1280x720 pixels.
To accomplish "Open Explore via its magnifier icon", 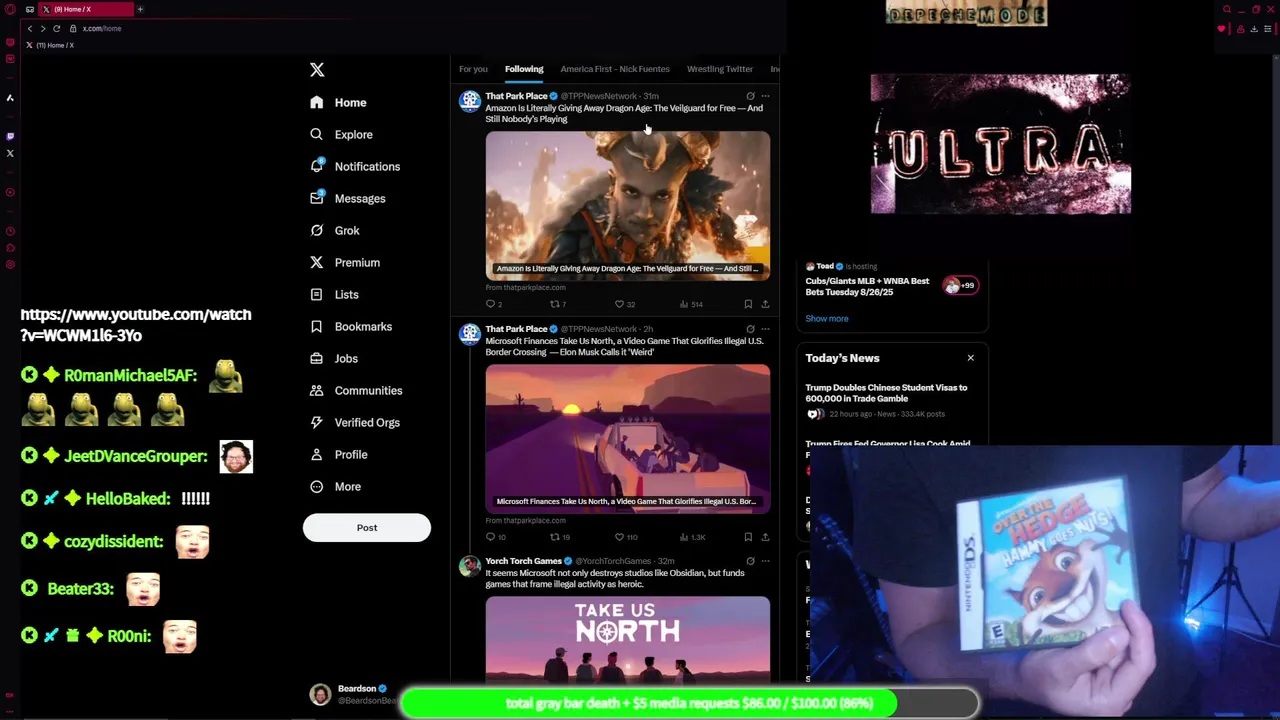I will point(316,134).
